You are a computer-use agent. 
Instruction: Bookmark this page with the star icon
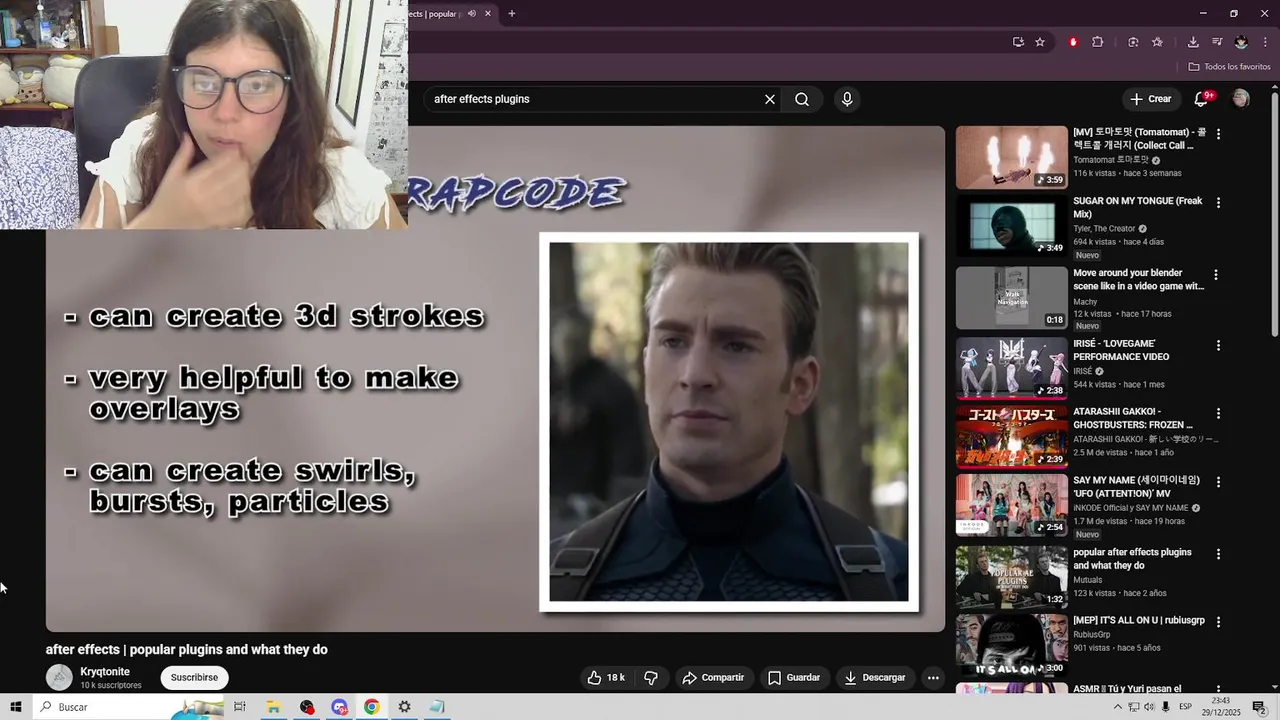point(1040,42)
